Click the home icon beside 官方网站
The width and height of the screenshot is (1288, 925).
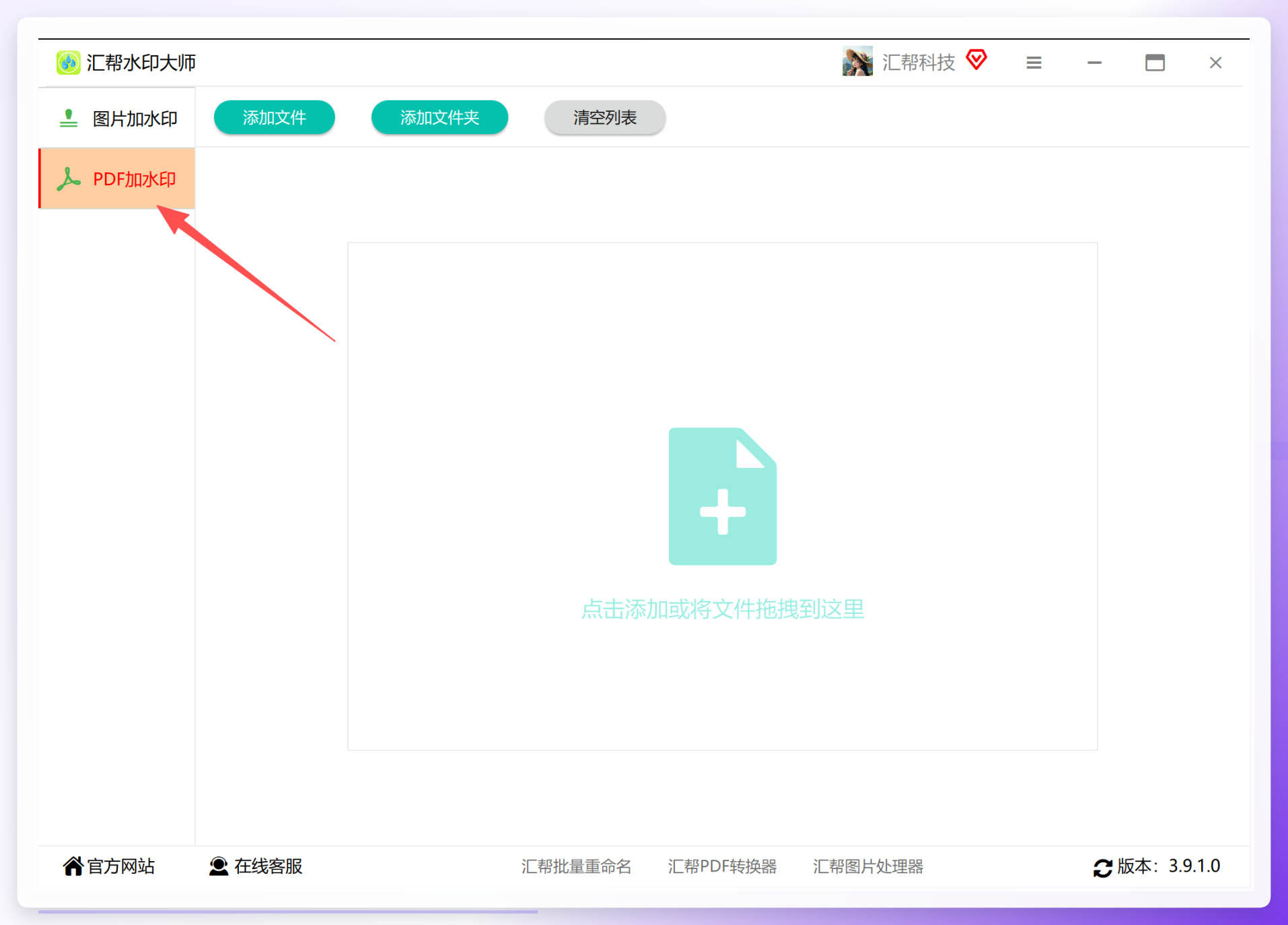tap(73, 866)
